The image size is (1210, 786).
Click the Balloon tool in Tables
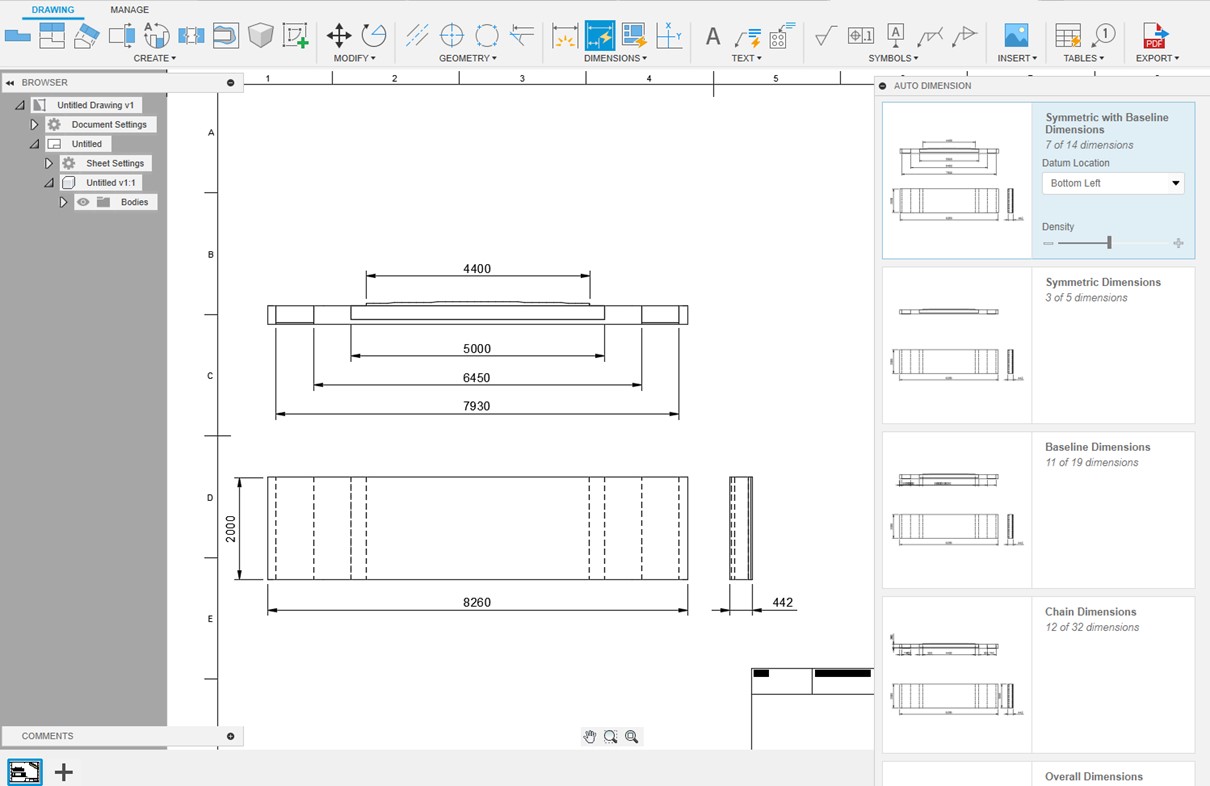[1103, 36]
